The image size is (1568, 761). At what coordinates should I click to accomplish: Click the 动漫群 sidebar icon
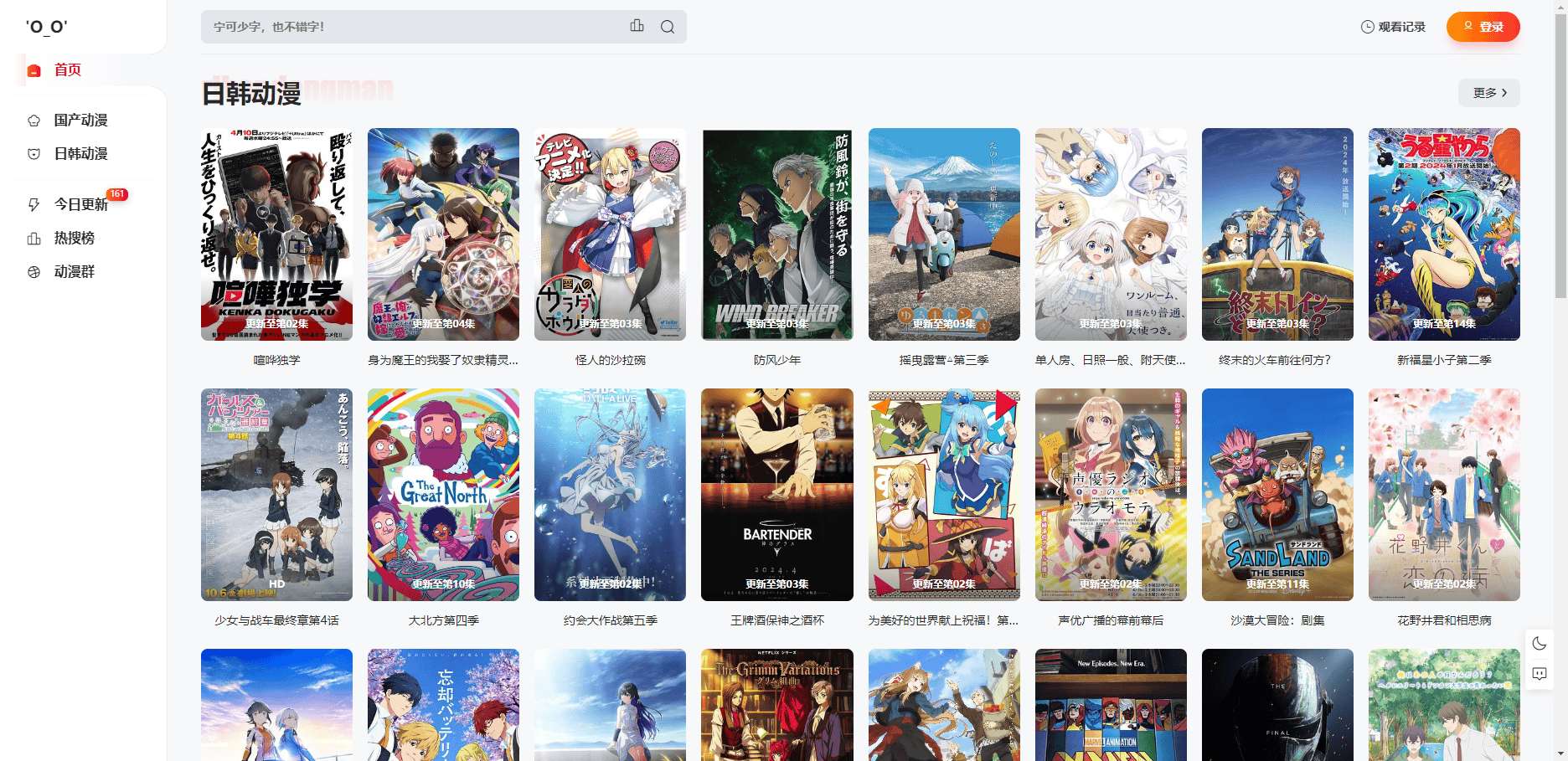coord(34,272)
